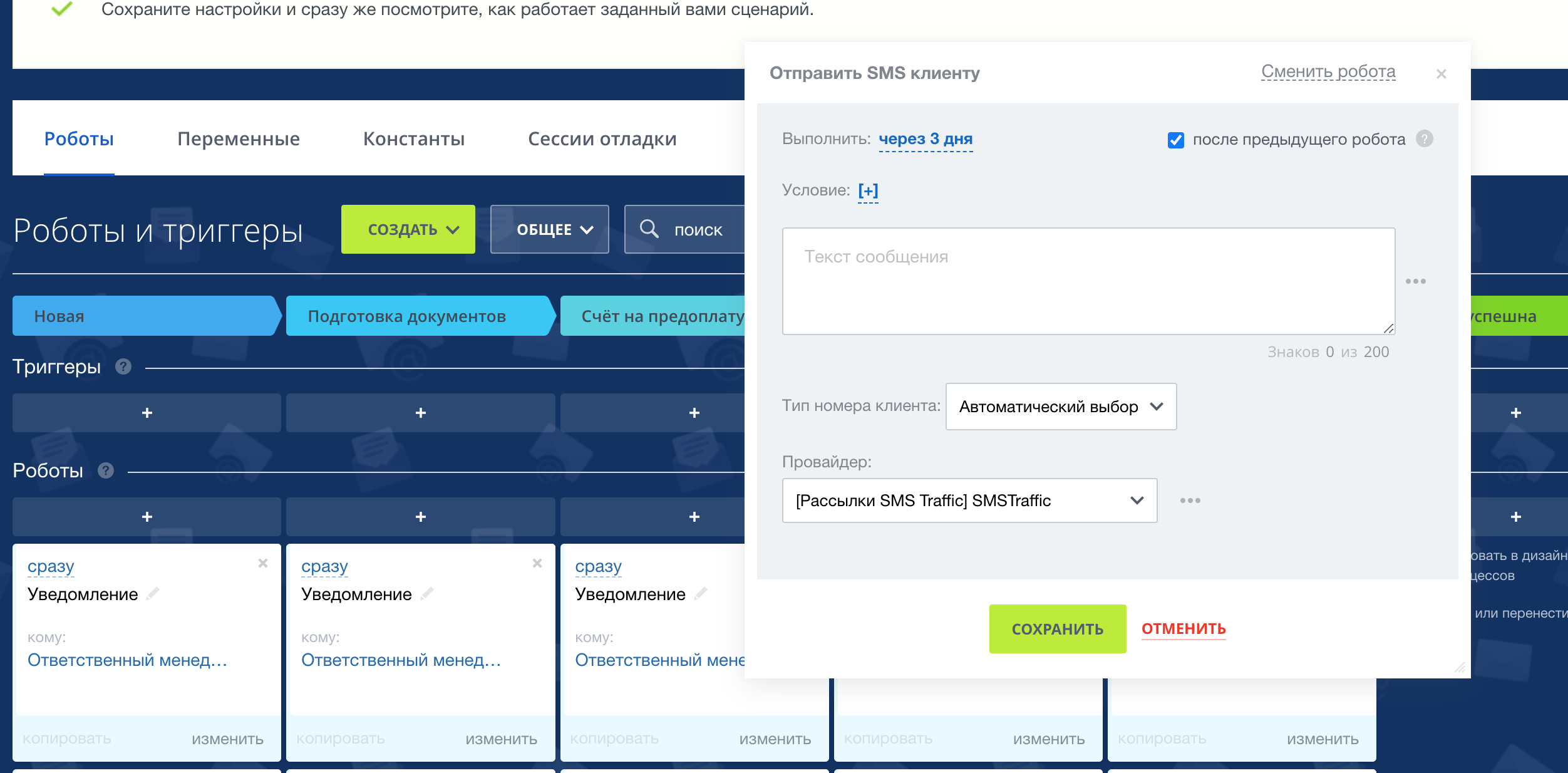Open three-dots menu beside message text field

click(x=1415, y=281)
